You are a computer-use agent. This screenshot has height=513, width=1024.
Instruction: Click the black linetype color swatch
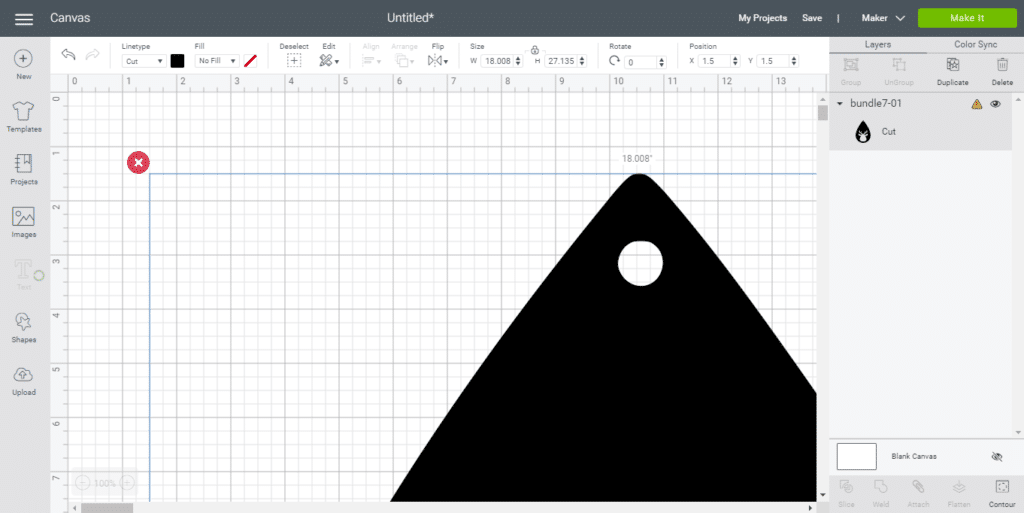pos(177,61)
